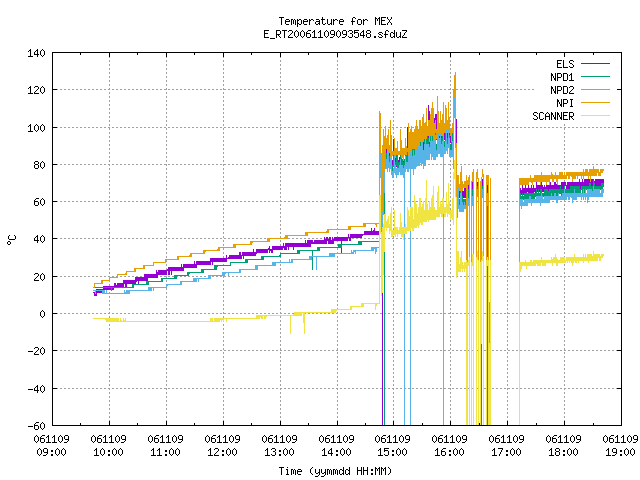This screenshot has width=640, height=480.
Task: Pick the green NPD1 legend line sample
Action: (x=595, y=76)
